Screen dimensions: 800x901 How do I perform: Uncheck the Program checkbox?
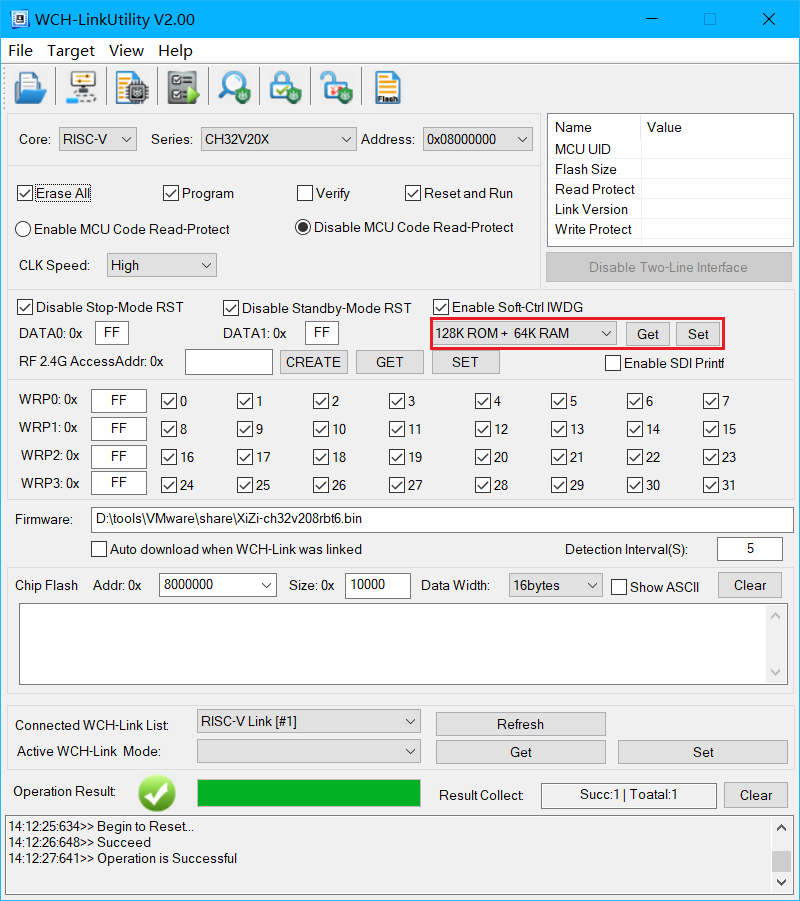171,193
